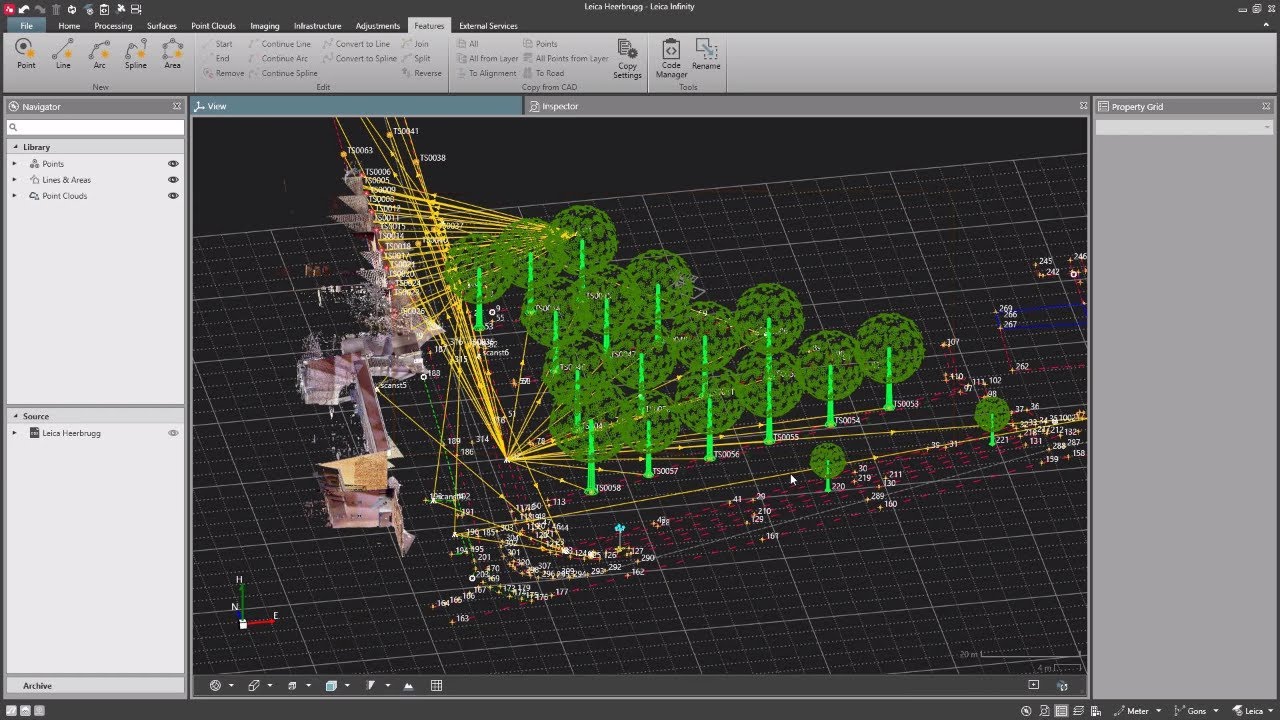Switch to the Infrastructure ribbon tab
The image size is (1280, 720).
(317, 26)
